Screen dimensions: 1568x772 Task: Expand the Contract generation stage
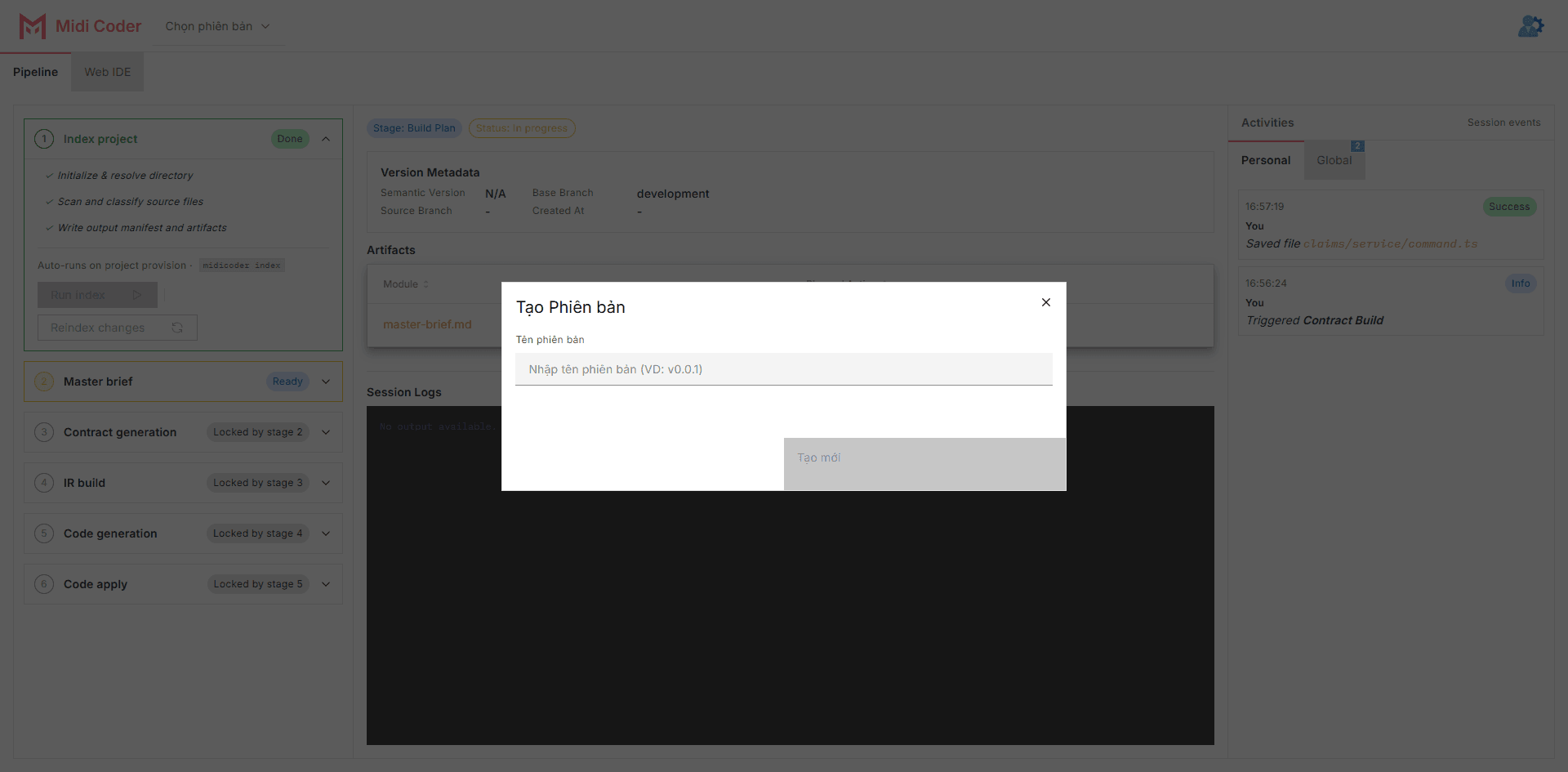pyautogui.click(x=326, y=432)
